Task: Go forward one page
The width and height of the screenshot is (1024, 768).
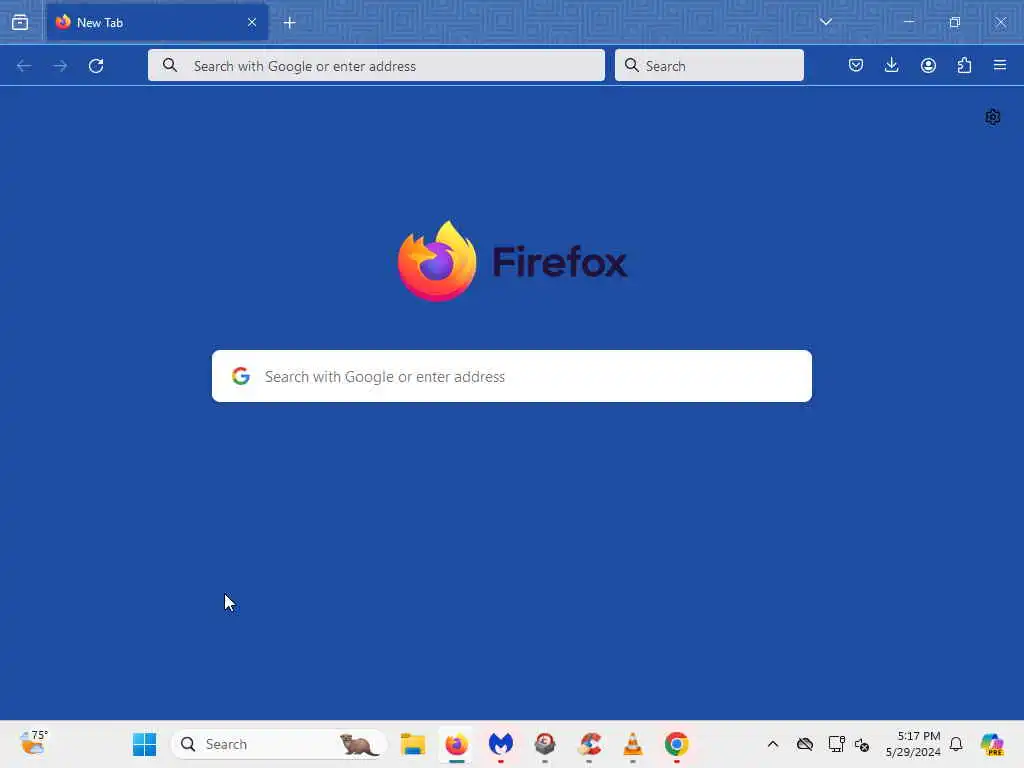Action: pyautogui.click(x=60, y=66)
